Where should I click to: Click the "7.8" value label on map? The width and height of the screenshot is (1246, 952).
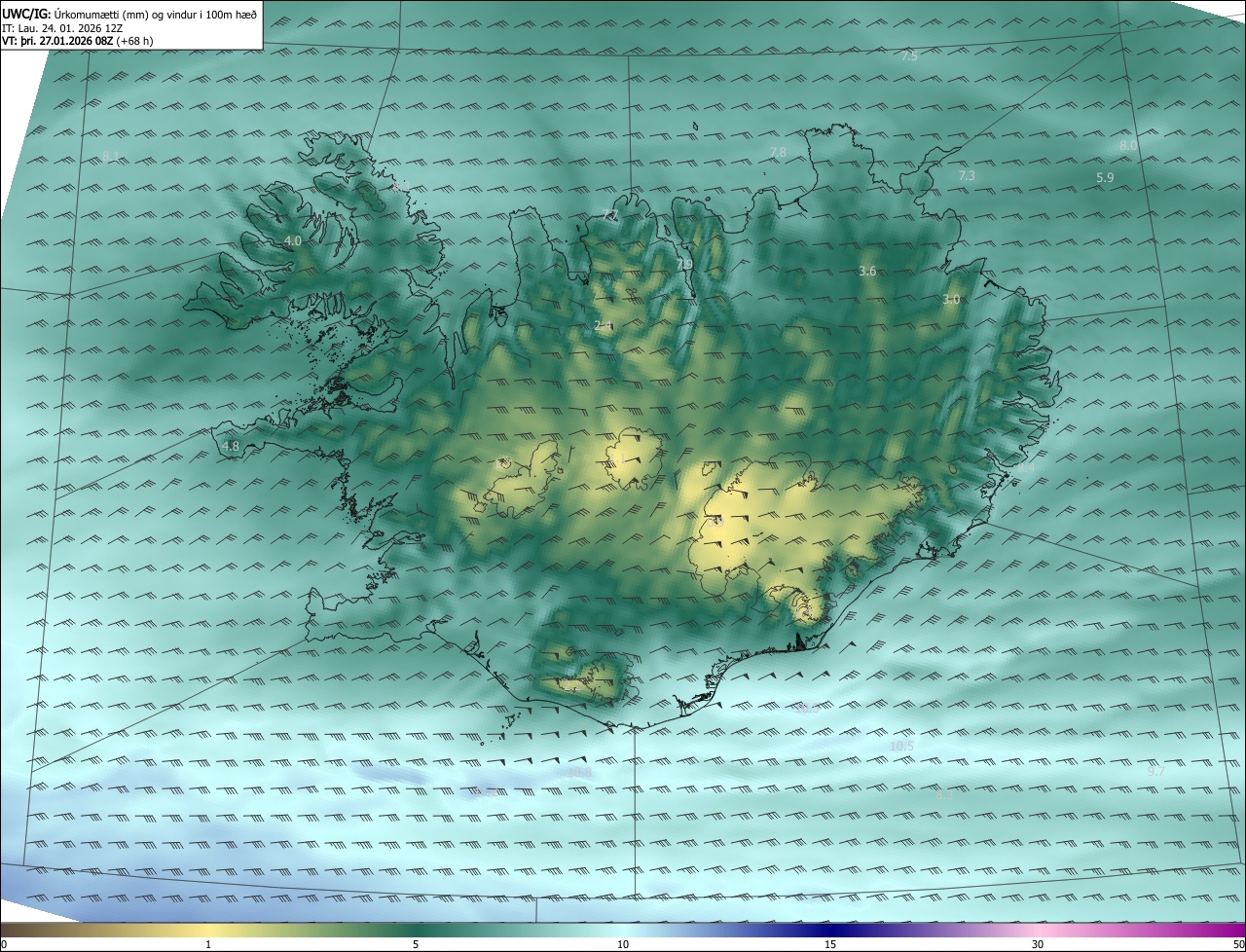(778, 152)
